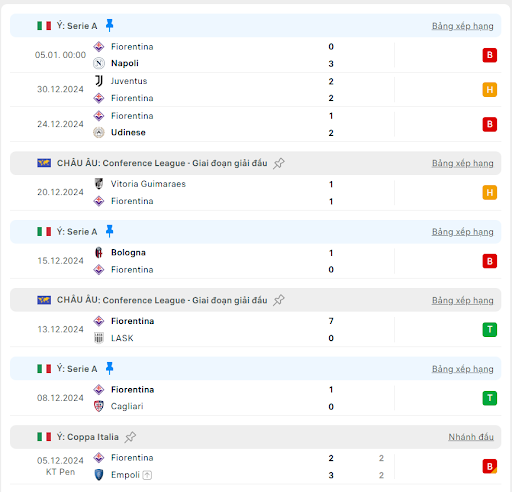Click the orange H badge of the Juventus match
The width and height of the screenshot is (512, 492).
pyautogui.click(x=490, y=90)
